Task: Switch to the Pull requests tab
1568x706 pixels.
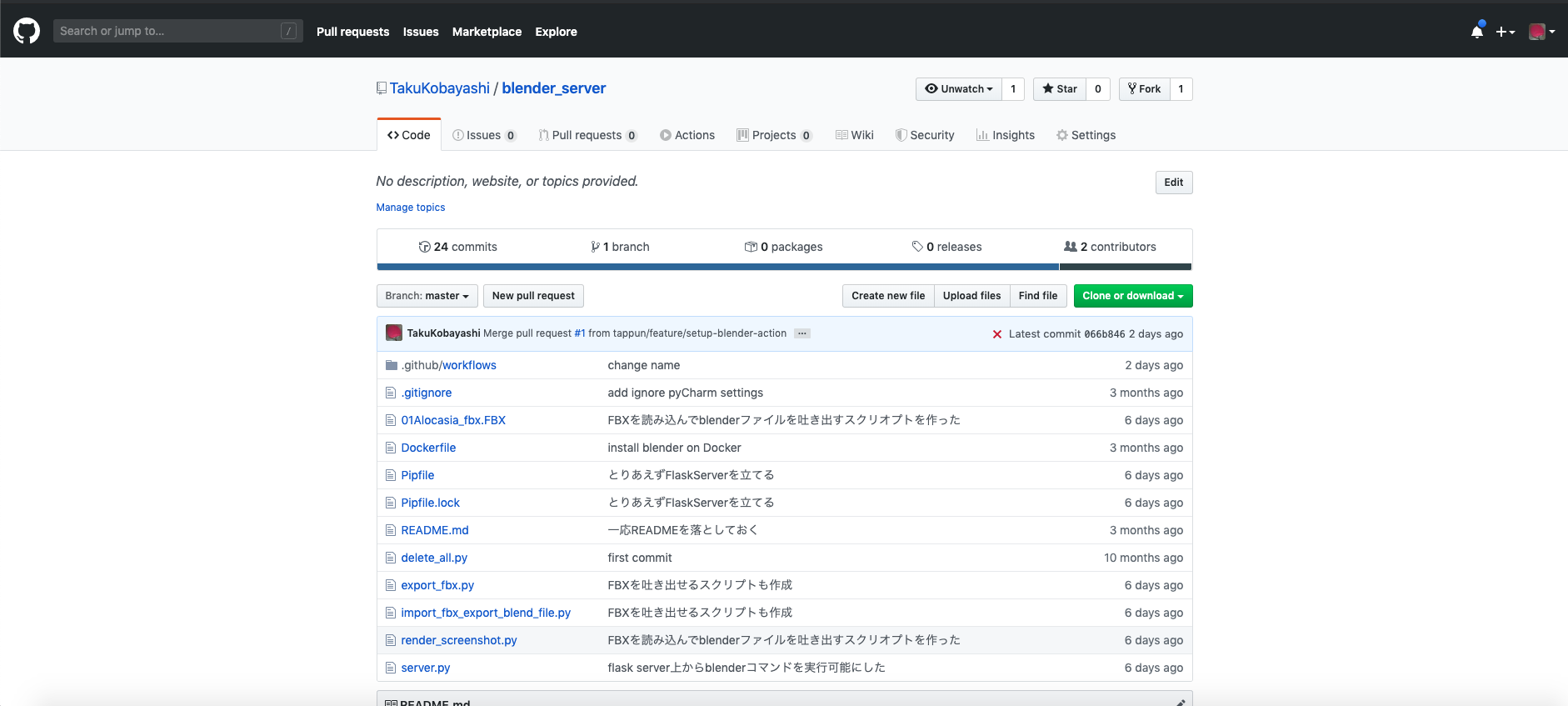Action: [x=587, y=135]
